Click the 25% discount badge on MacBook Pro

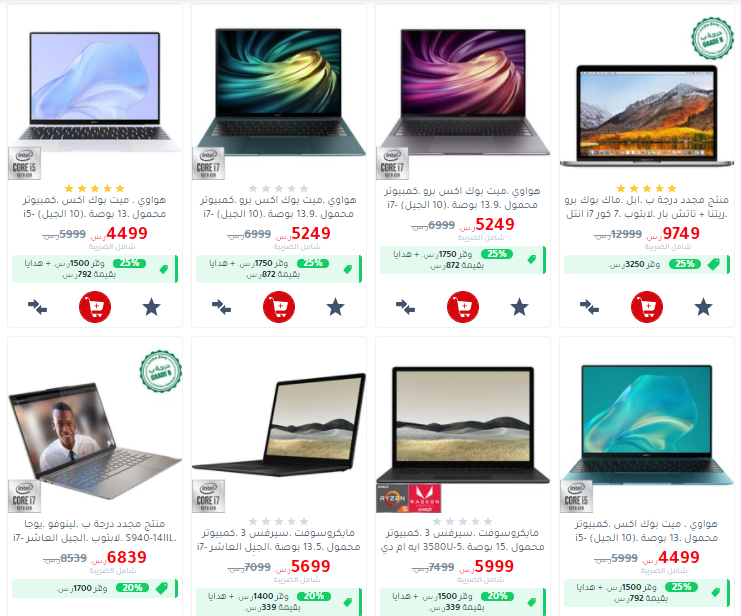point(684,264)
